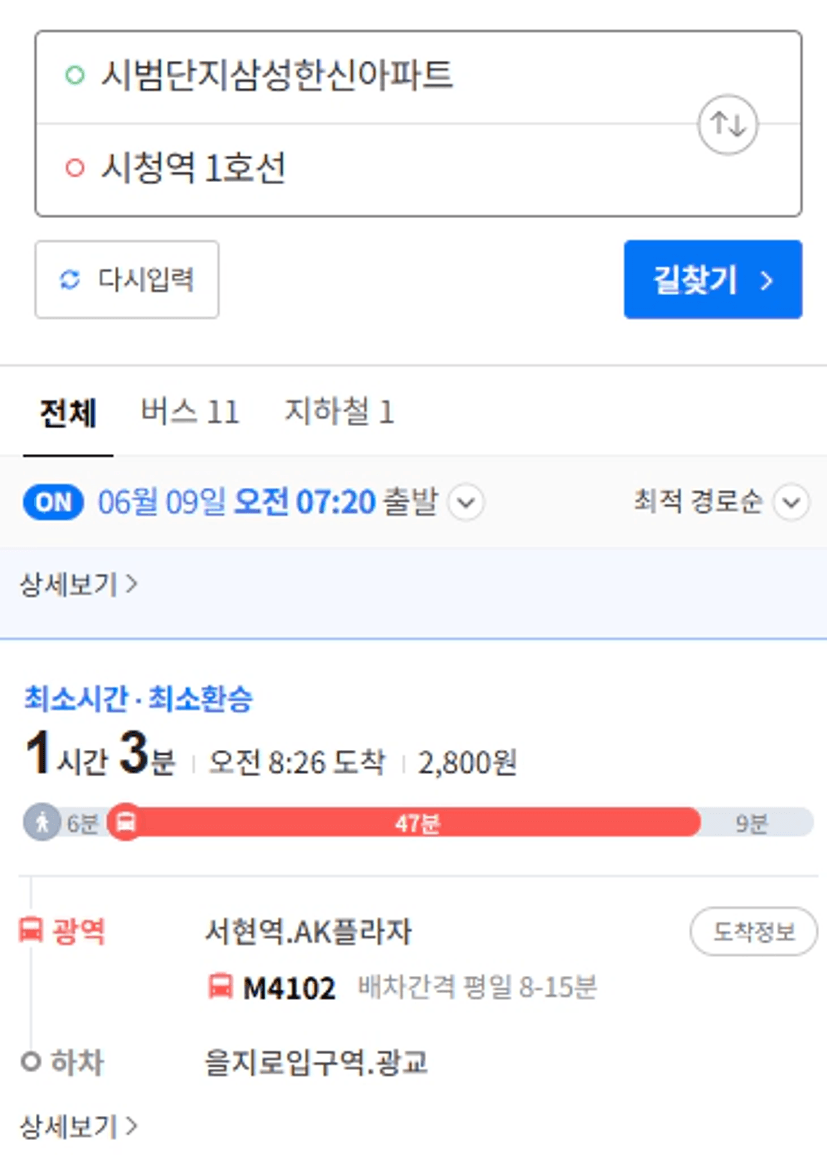Switch to the 지하철 1 tab
Viewport: 827px width, 1155px height.
pos(339,412)
